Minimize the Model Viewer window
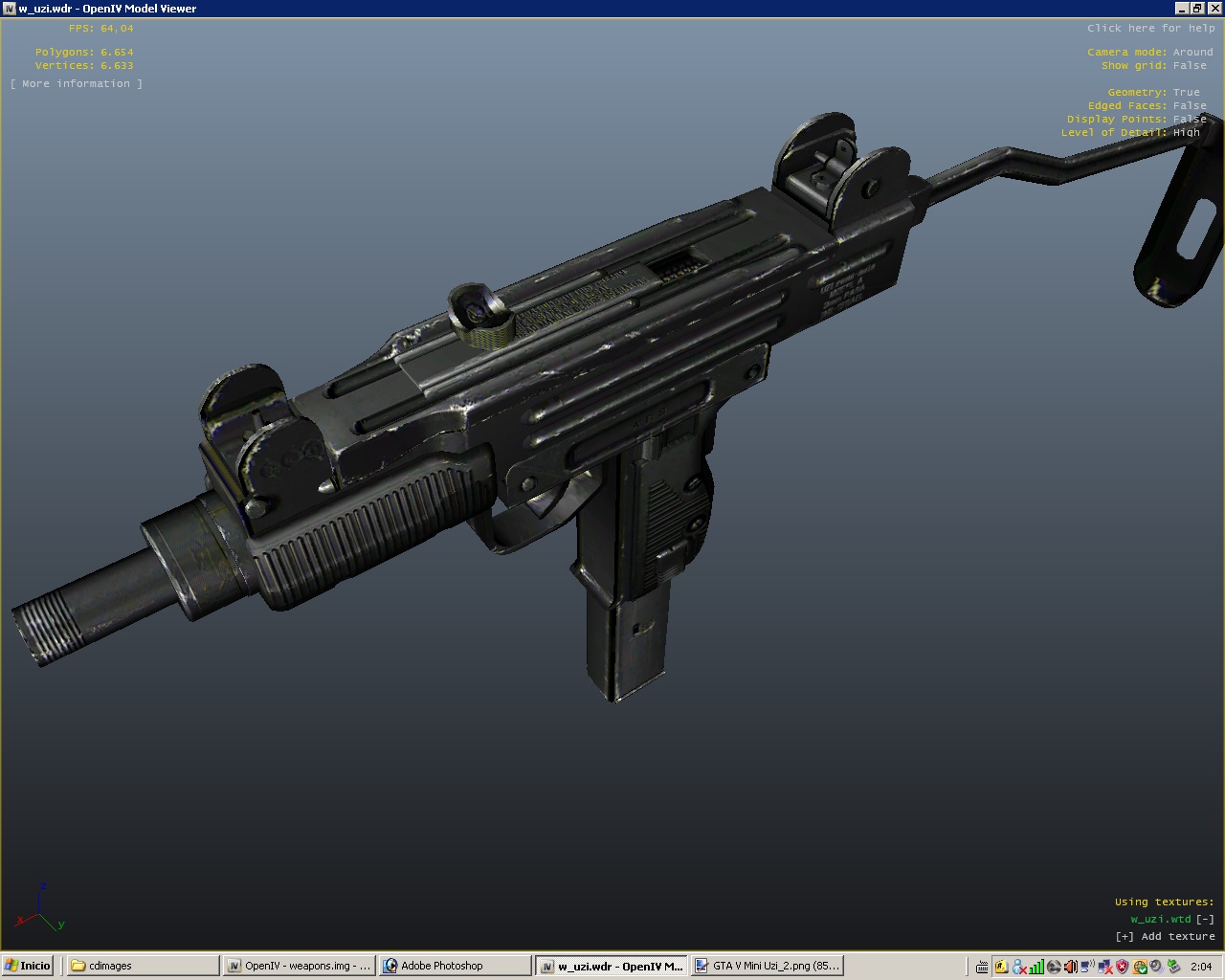The width and height of the screenshot is (1225, 980). click(x=1181, y=9)
